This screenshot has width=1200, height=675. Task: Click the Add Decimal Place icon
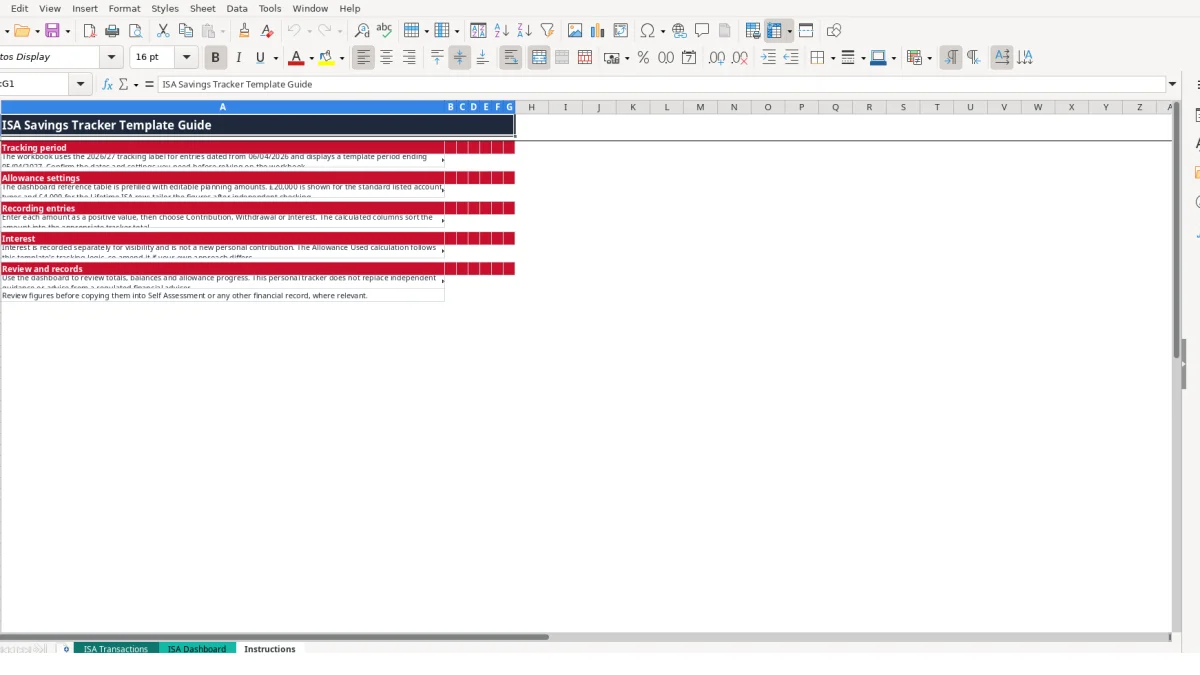coord(717,58)
